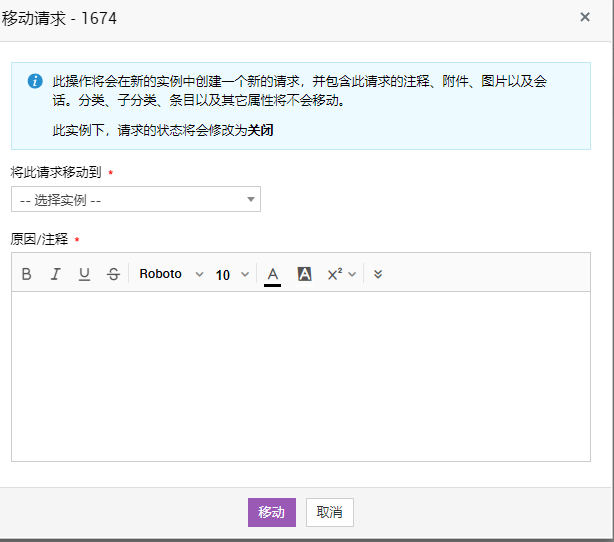Click the 移动请求 - 1674 dialog title
Image resolution: width=614 pixels, height=542 pixels.
point(66,17)
